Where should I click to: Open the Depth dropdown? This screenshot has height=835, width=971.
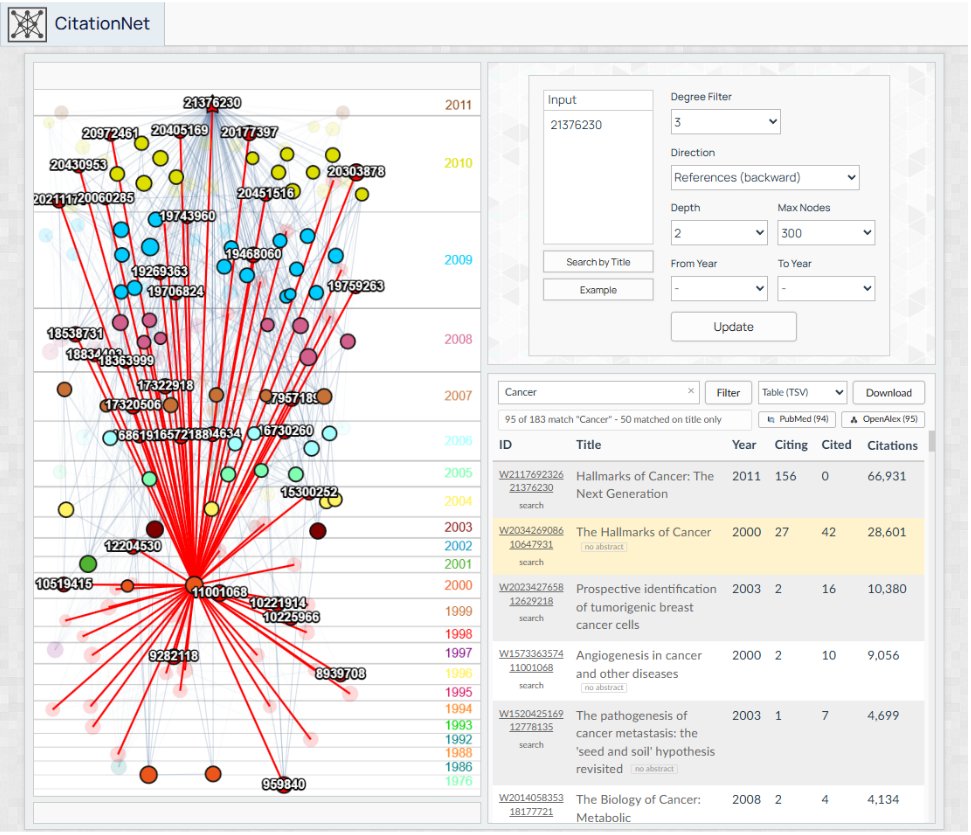[x=719, y=233]
